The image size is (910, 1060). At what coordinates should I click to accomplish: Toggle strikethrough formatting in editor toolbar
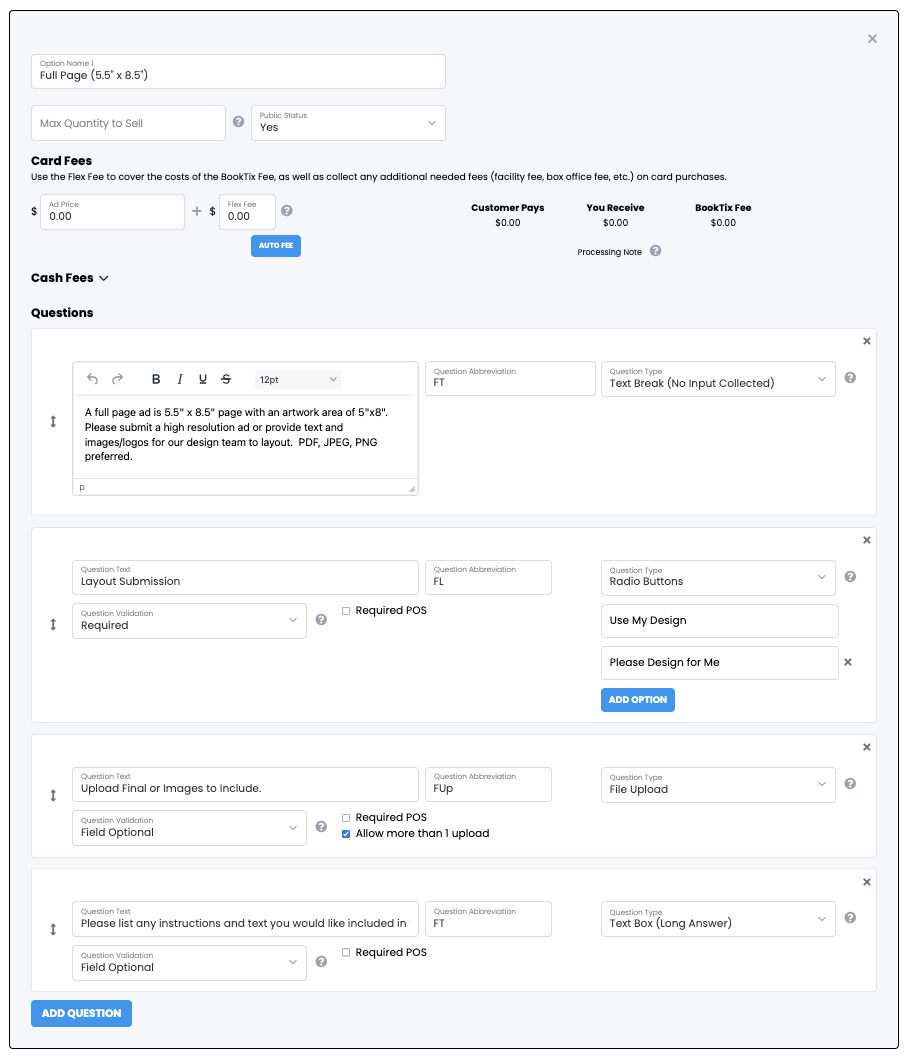pos(226,379)
